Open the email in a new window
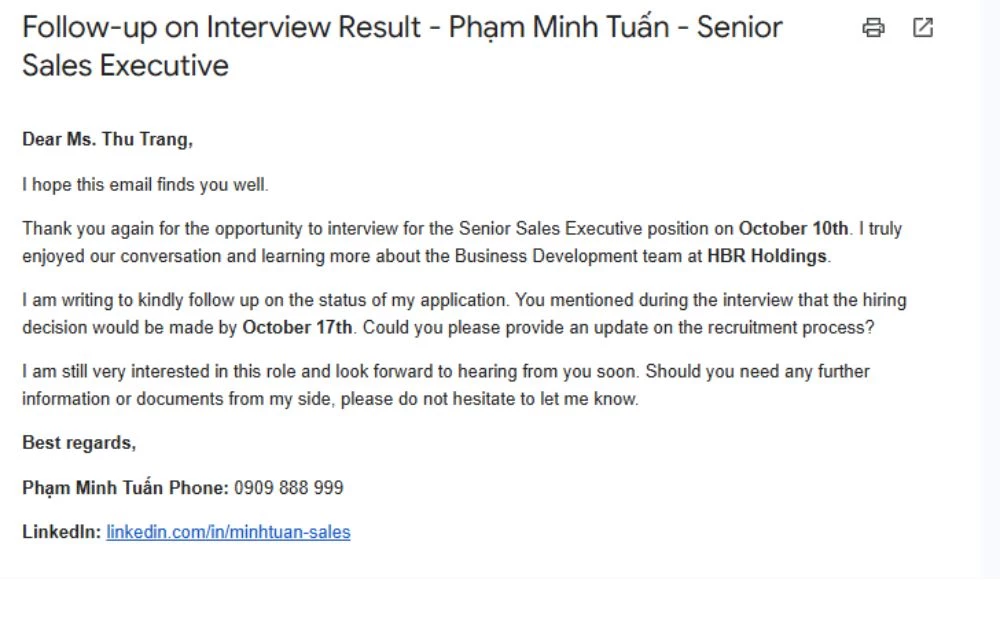Viewport: 1000px width, 625px height. click(922, 28)
